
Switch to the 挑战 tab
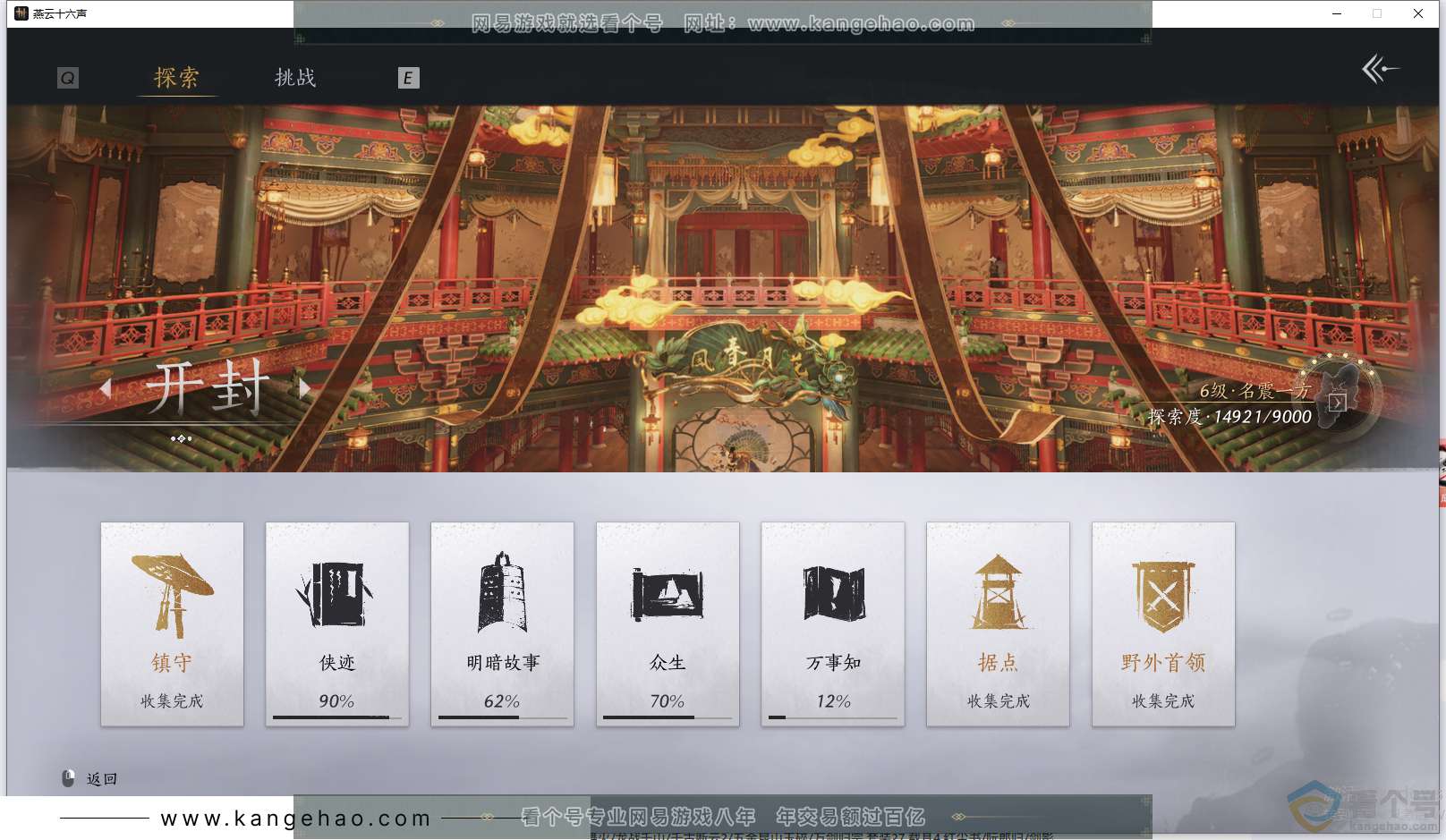[x=295, y=78]
